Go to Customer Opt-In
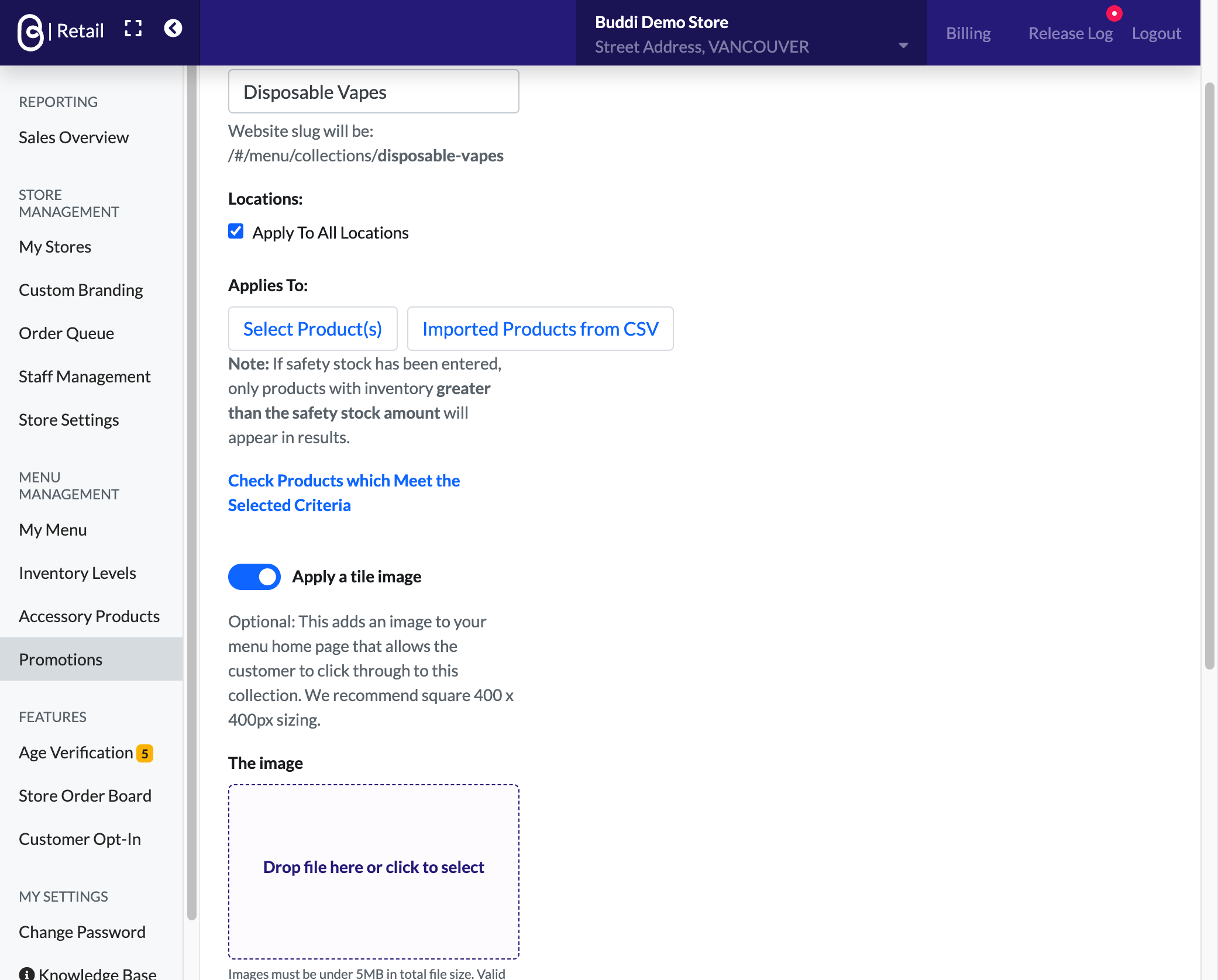This screenshot has height=980, width=1218. pyautogui.click(x=80, y=839)
